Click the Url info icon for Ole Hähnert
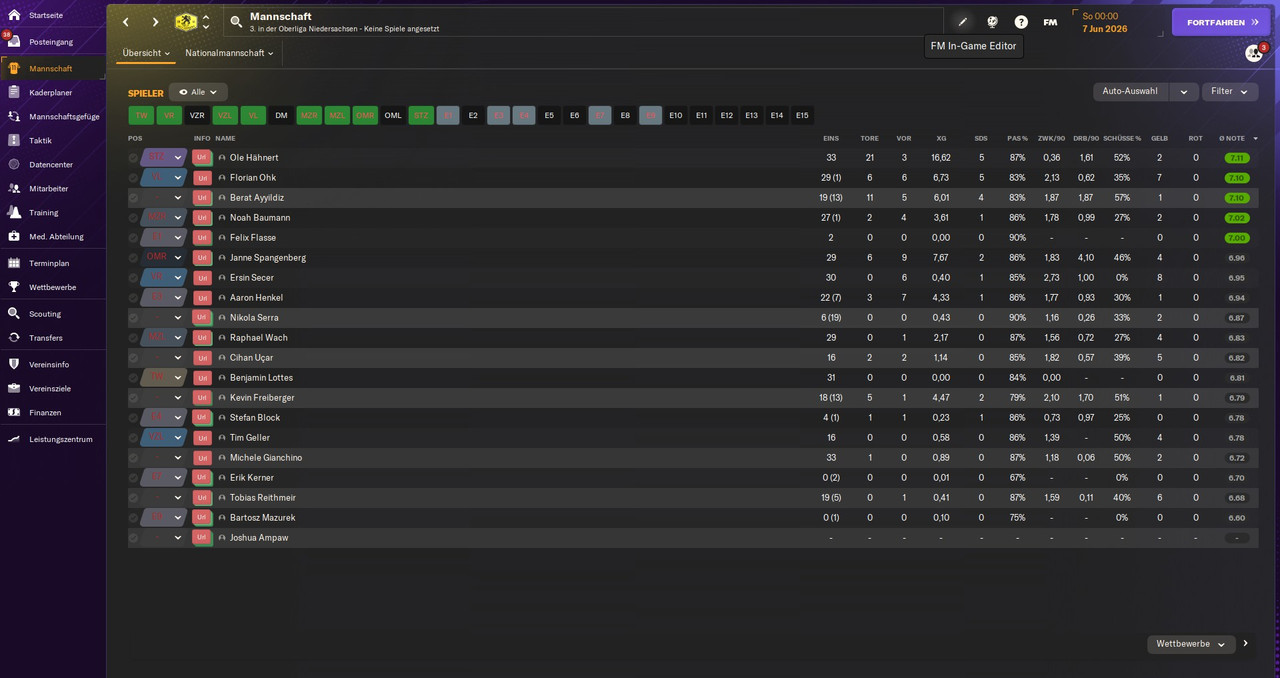This screenshot has height=678, width=1280. [x=202, y=158]
